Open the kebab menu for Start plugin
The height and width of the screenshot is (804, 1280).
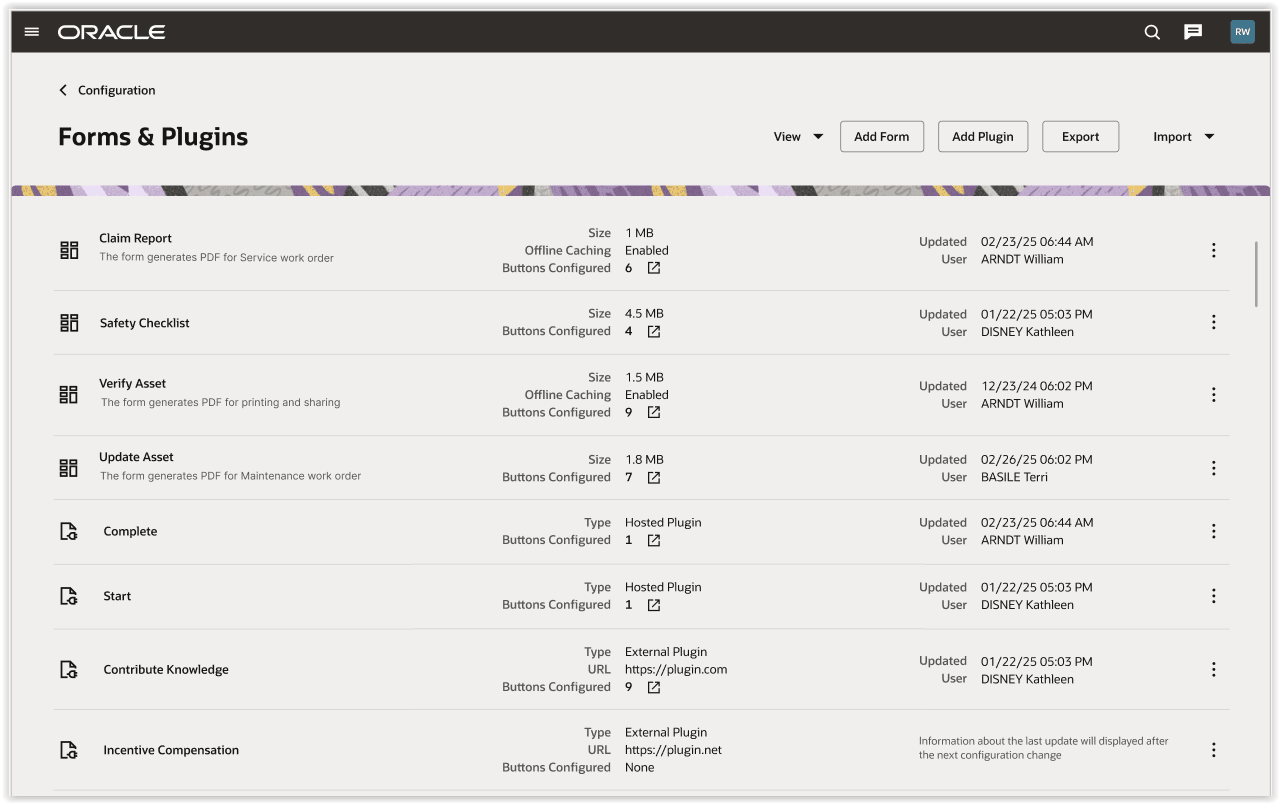point(1213,595)
